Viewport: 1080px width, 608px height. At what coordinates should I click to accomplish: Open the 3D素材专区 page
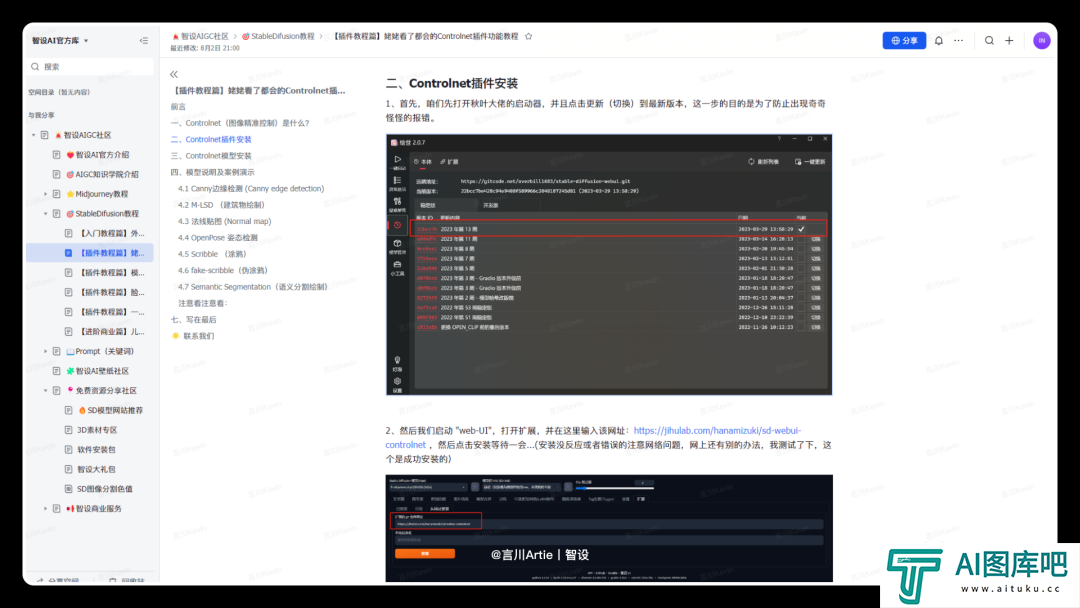click(97, 430)
